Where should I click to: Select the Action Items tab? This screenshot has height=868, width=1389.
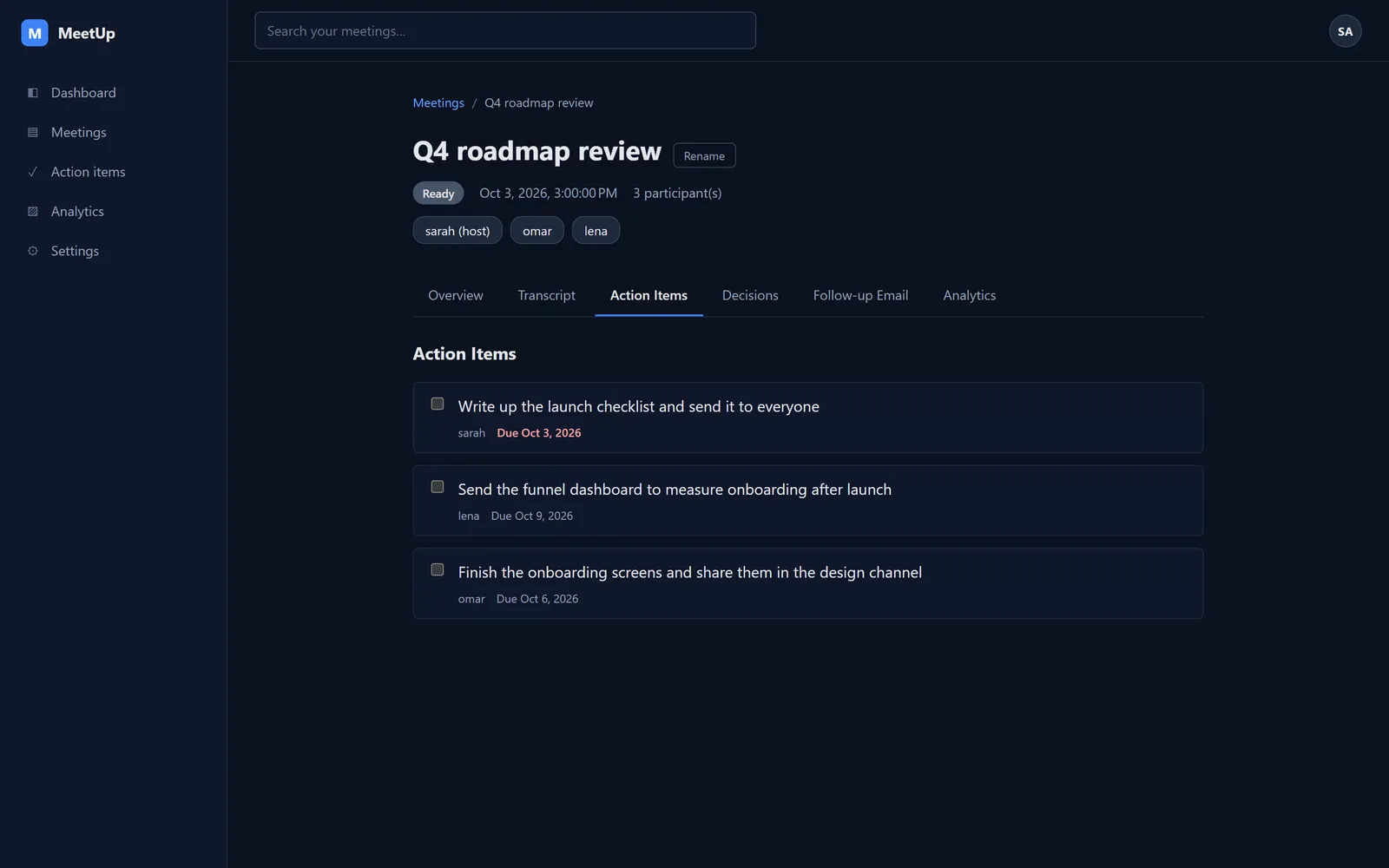click(x=648, y=295)
